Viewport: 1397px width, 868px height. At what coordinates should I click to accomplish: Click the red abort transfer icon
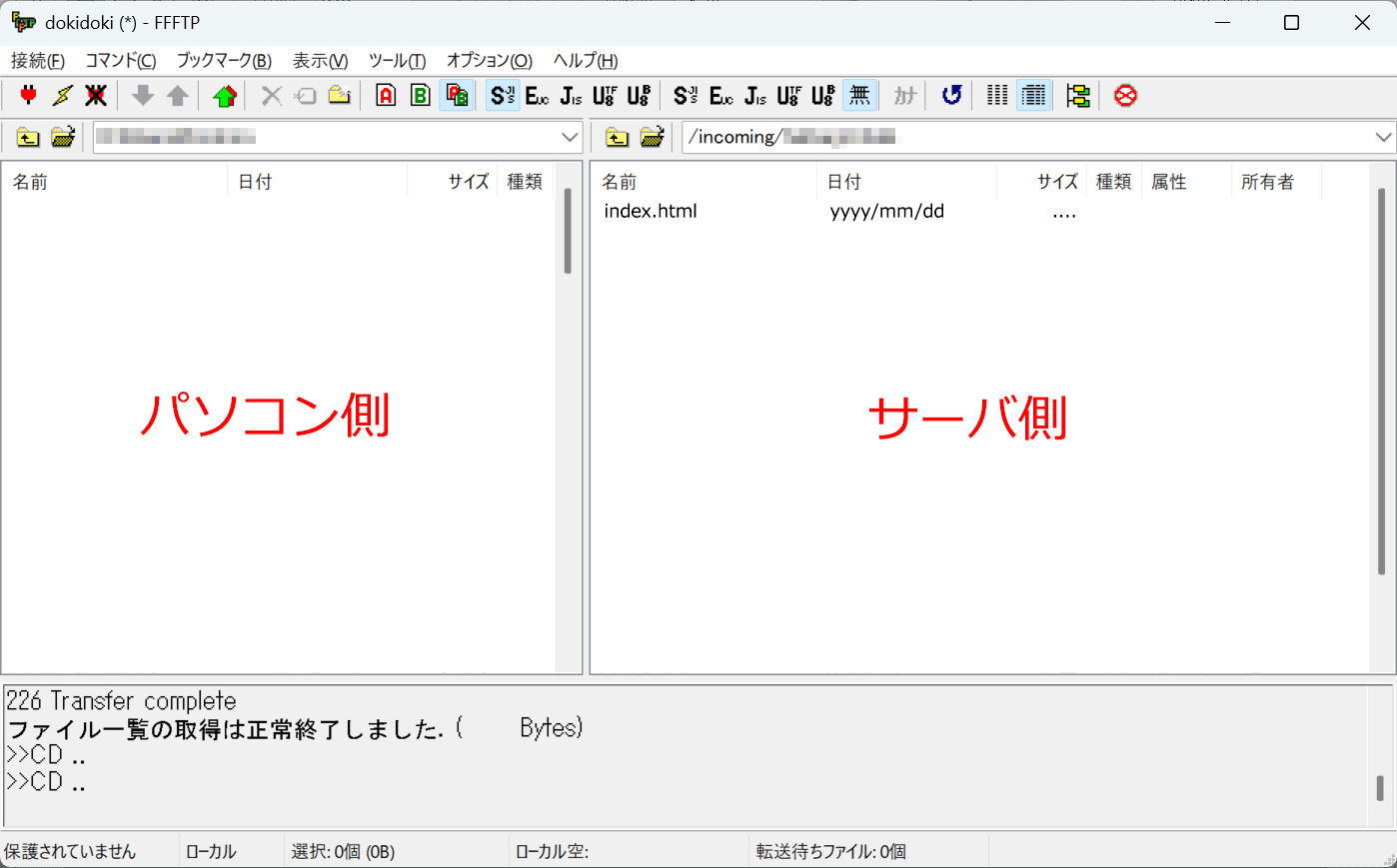(x=1125, y=96)
